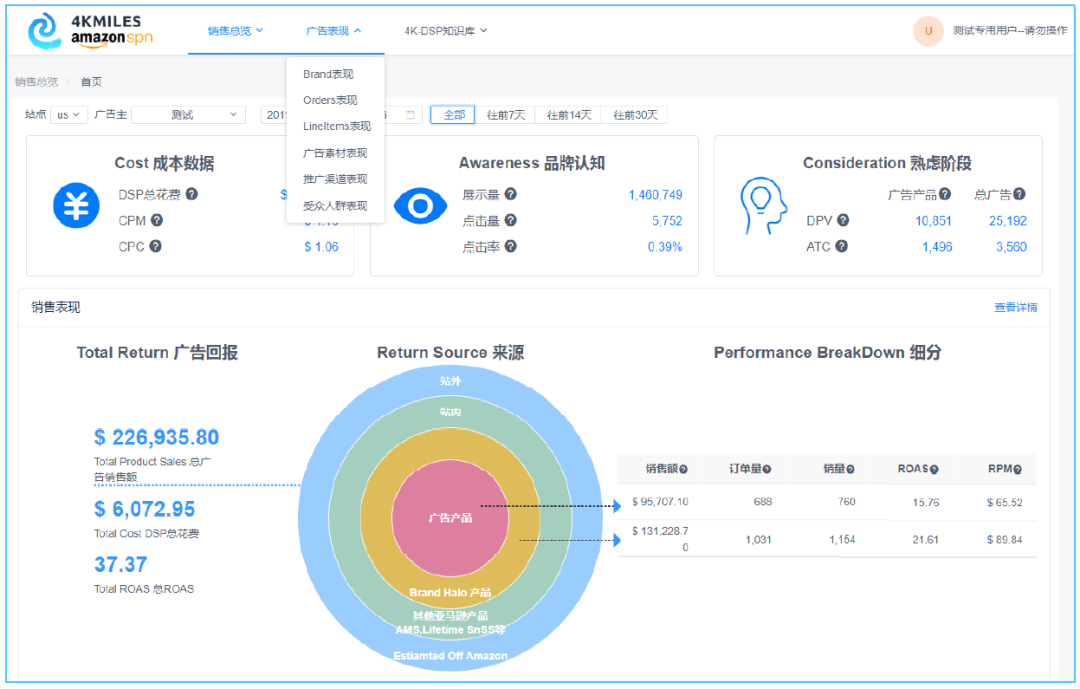Click the 4KMILES Amazon SPN logo
The width and height of the screenshot is (1080, 689).
click(90, 31)
